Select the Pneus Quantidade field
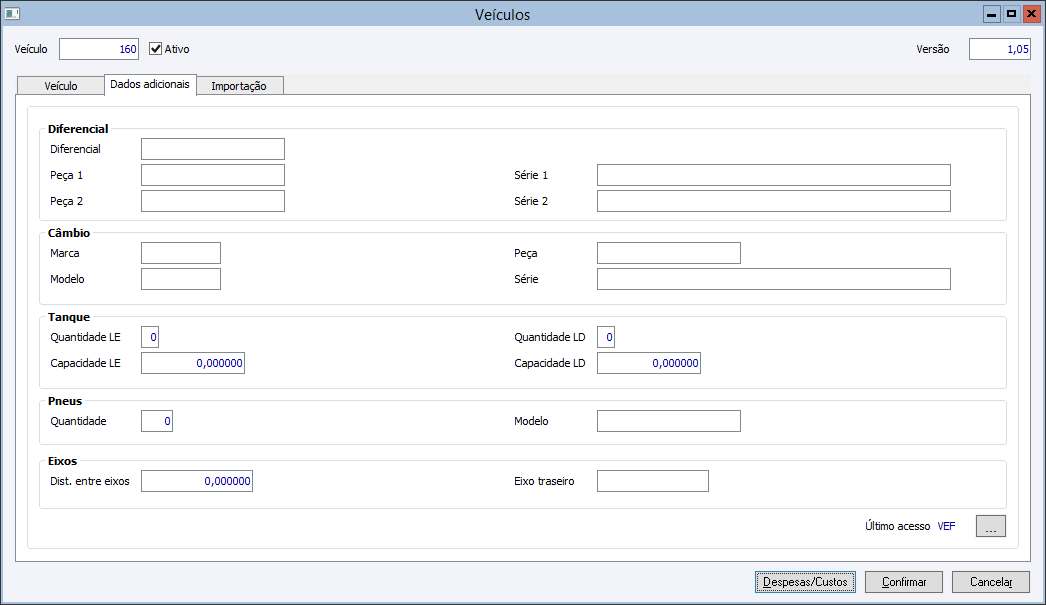 (157, 421)
